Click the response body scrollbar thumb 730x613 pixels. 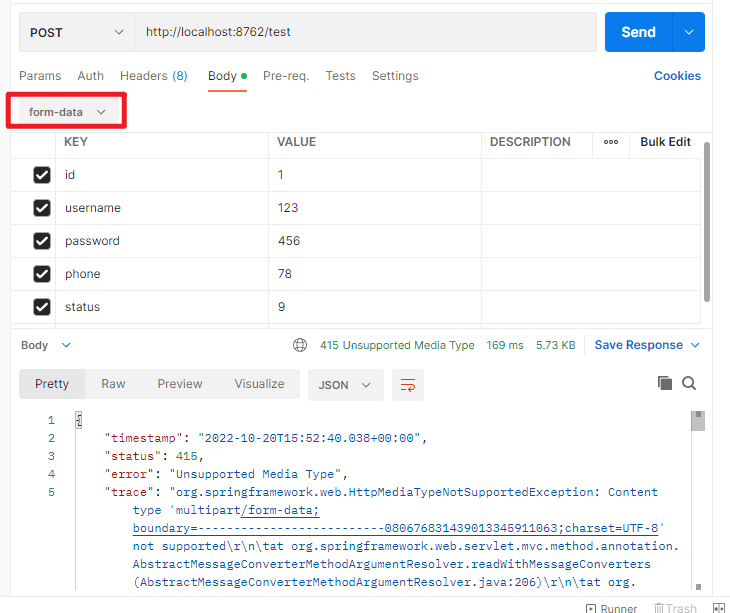coord(698,421)
